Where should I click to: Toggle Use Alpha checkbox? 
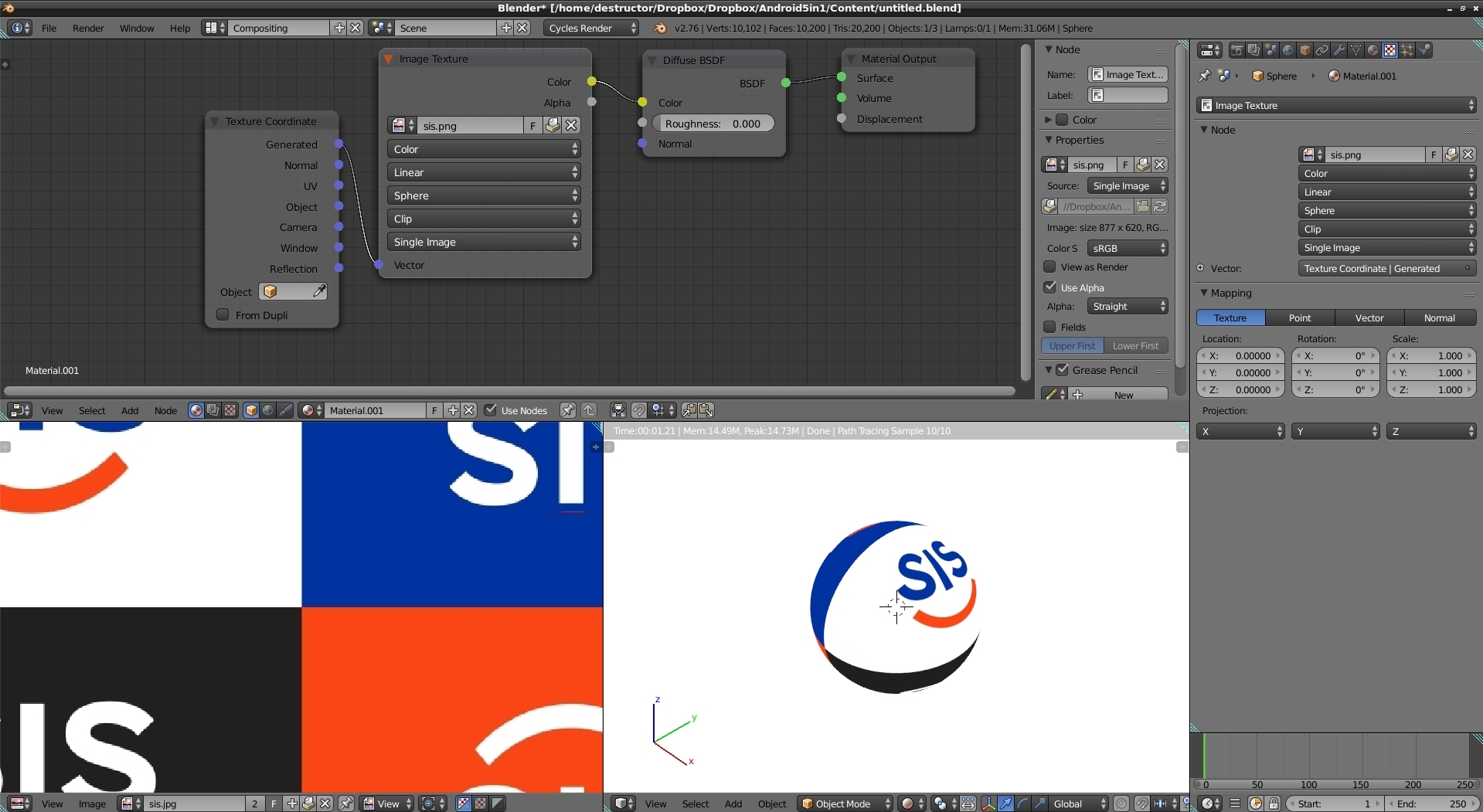click(1049, 287)
